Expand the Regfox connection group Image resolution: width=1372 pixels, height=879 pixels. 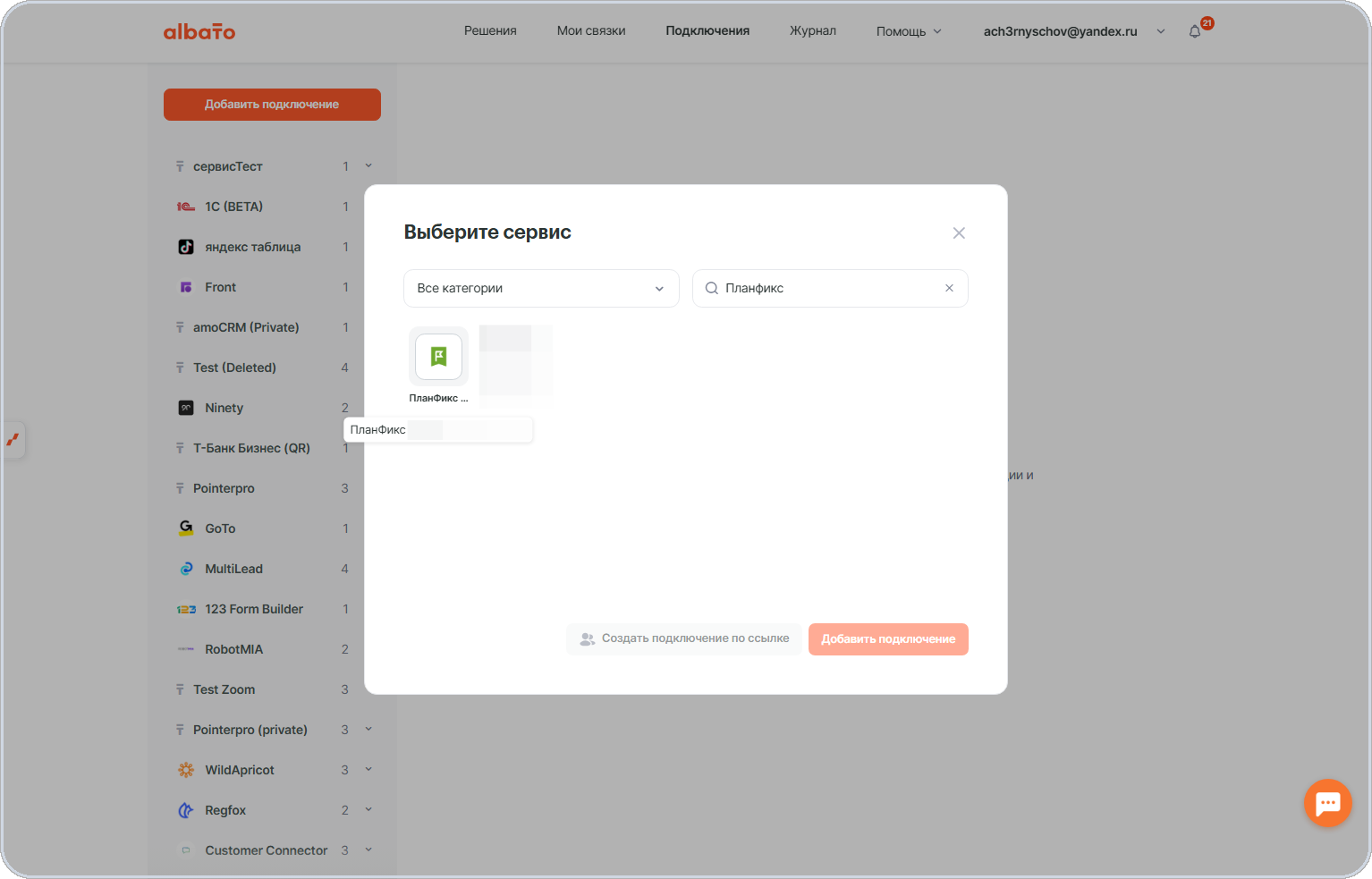[368, 809]
